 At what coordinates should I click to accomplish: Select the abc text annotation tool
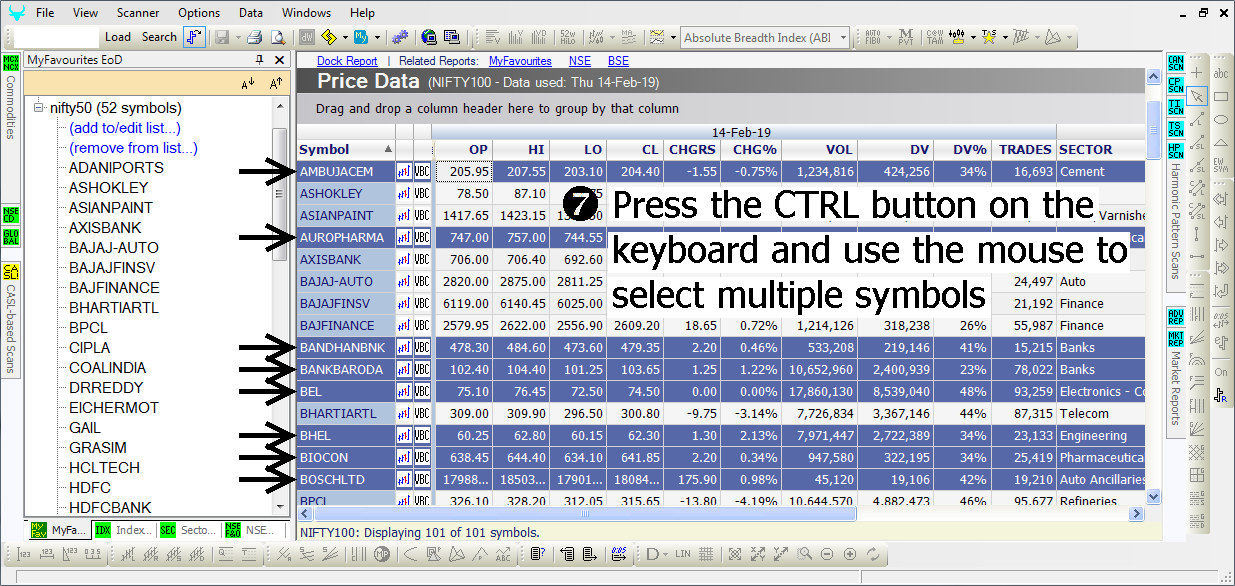(1221, 73)
